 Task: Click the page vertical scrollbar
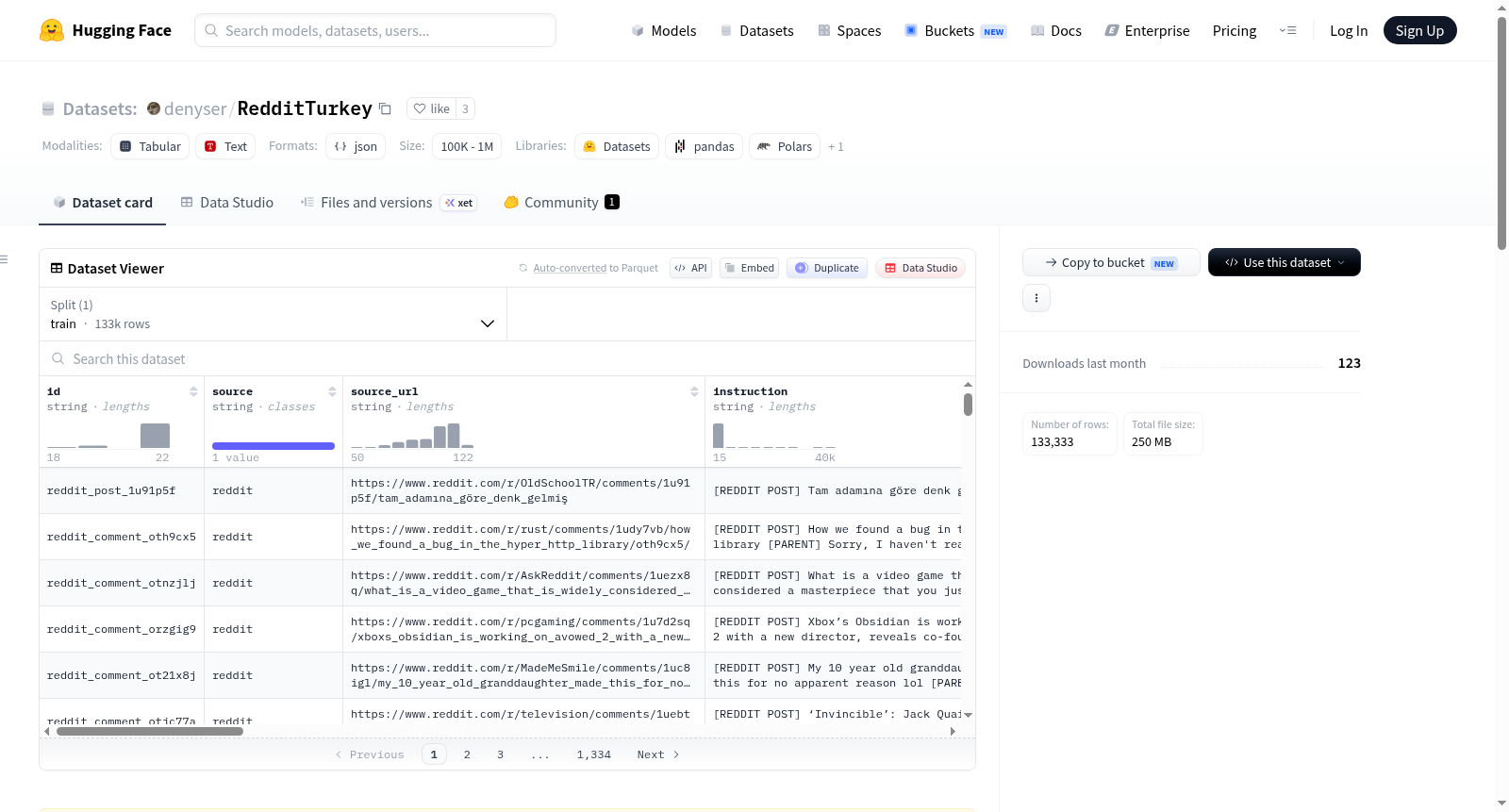click(x=1501, y=132)
